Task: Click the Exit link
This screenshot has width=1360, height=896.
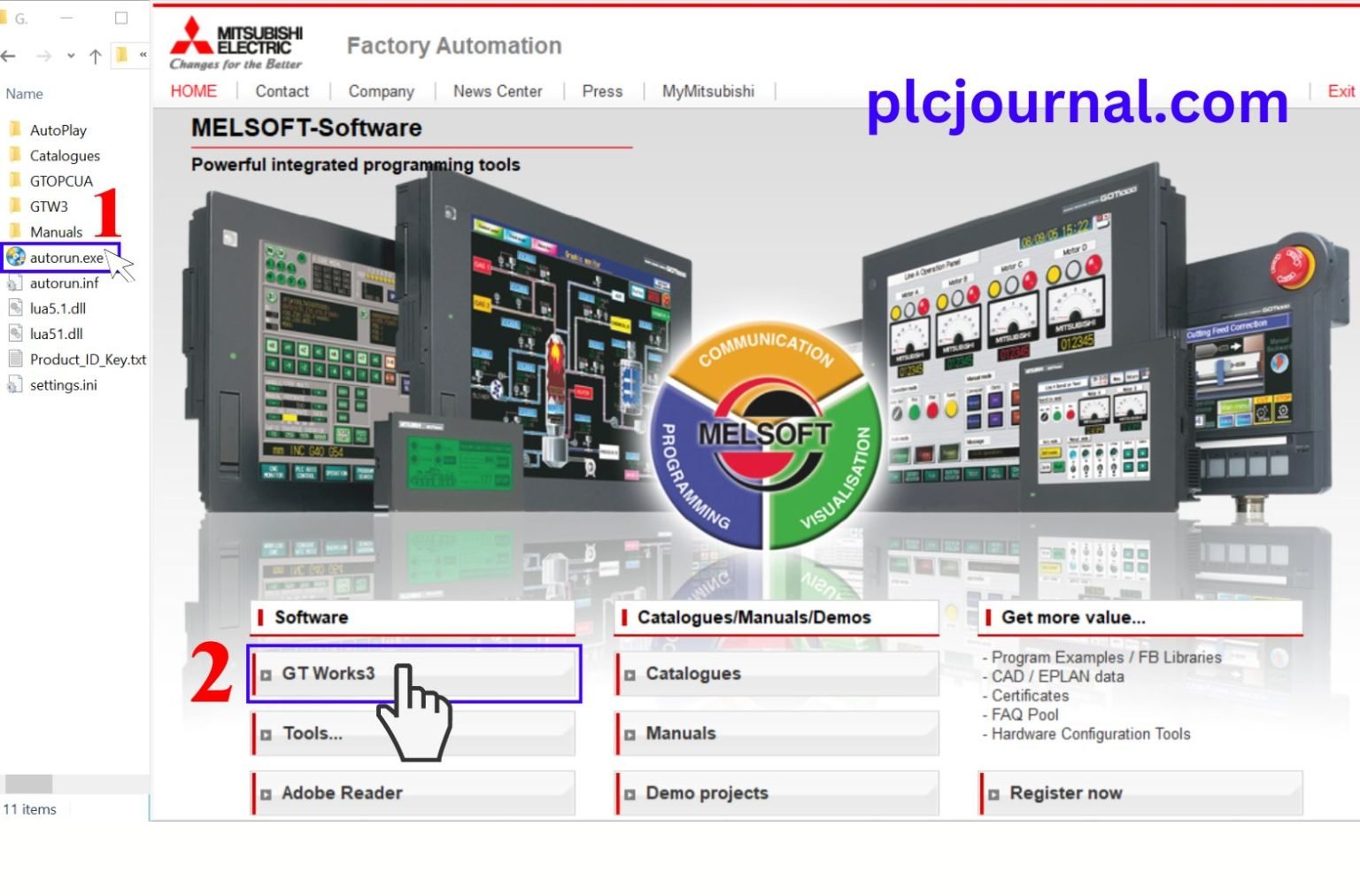Action: tap(1341, 91)
